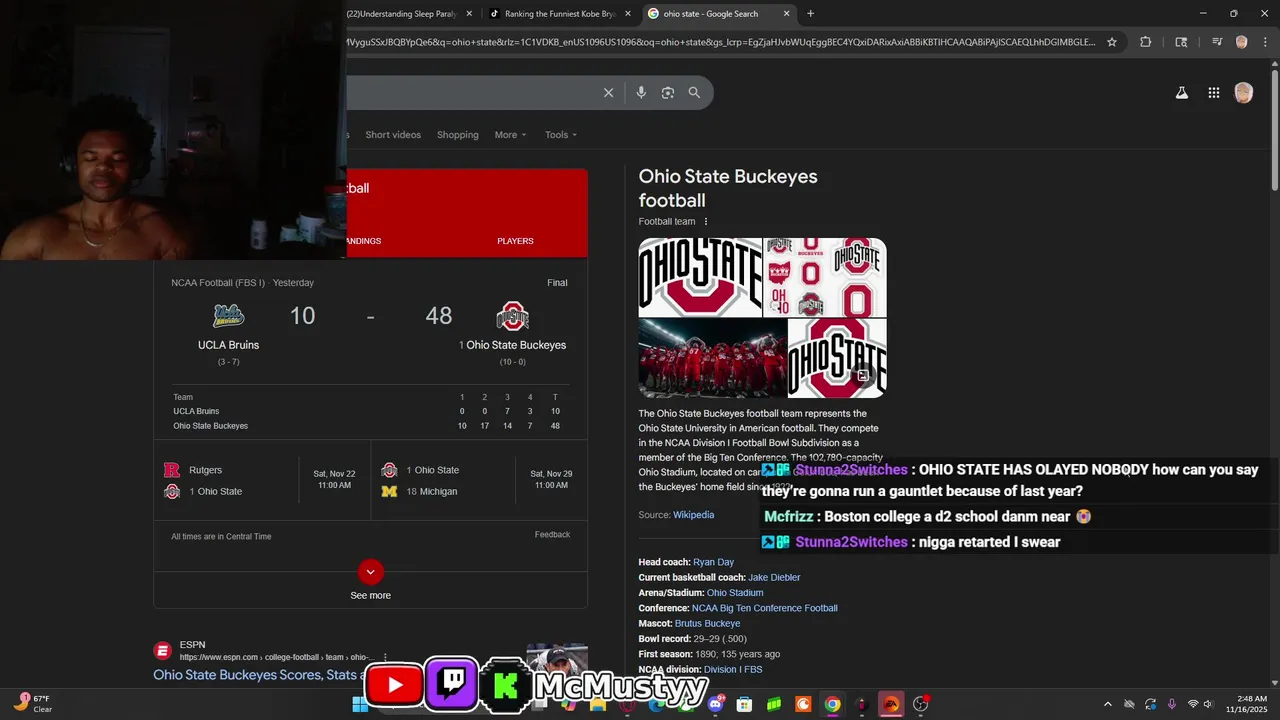
Task: Select the Shopping search filter
Action: click(x=458, y=135)
